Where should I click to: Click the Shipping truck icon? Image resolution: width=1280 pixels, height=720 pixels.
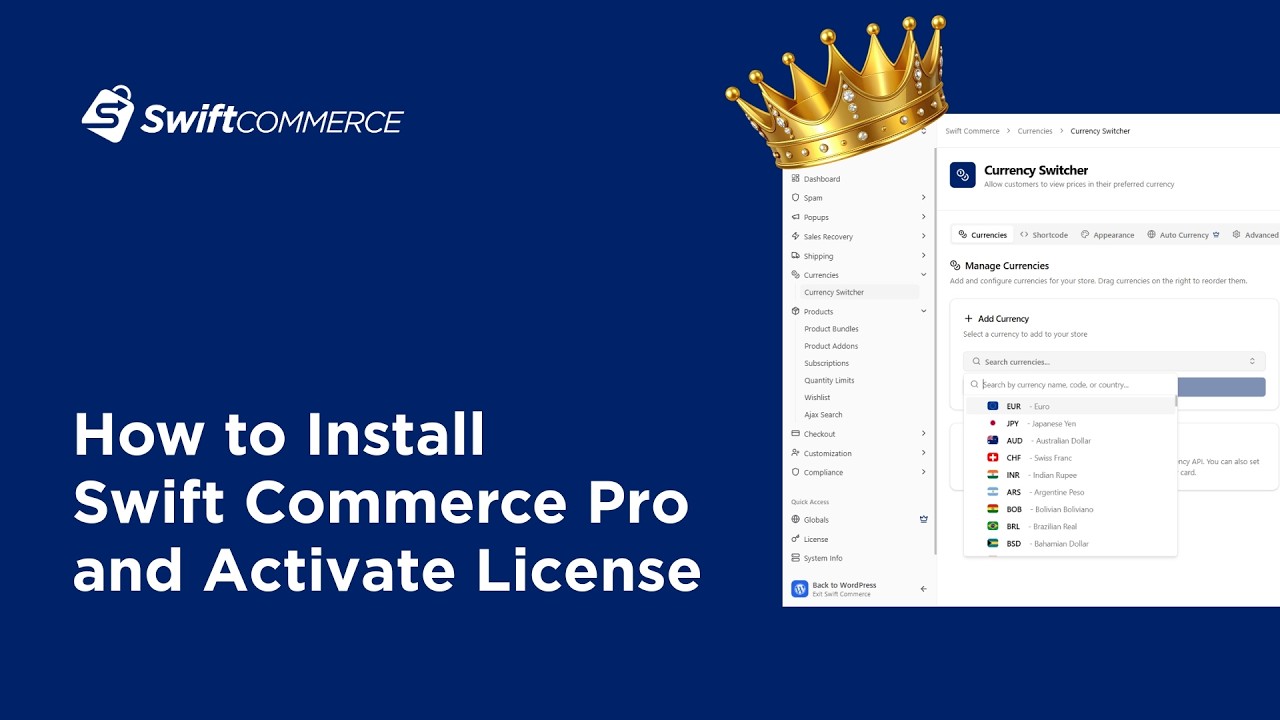click(x=795, y=256)
